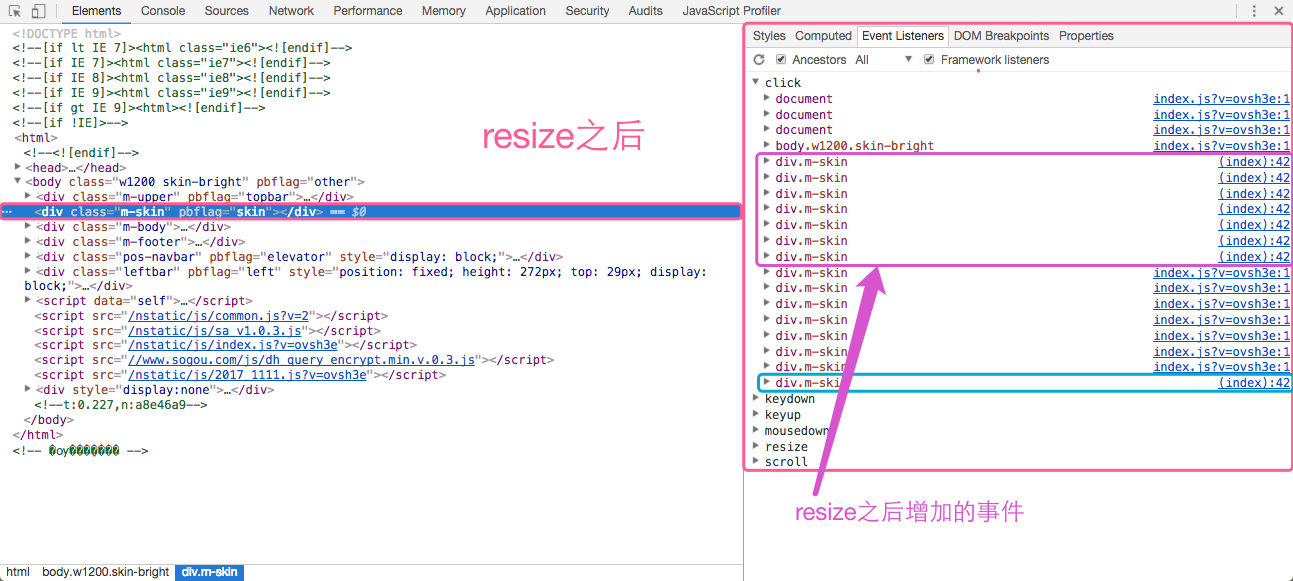
Task: Select the '<!--[if gt IE 9]>' comment line
Action: coord(139,107)
